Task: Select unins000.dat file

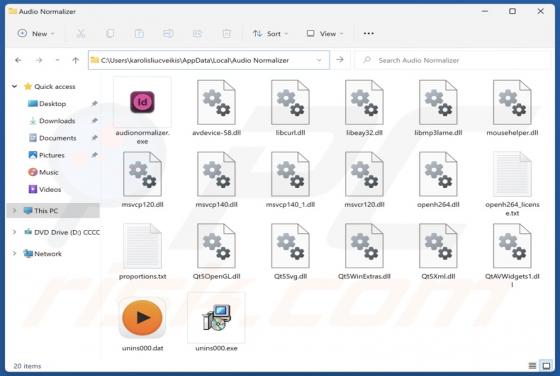Action: pos(142,324)
